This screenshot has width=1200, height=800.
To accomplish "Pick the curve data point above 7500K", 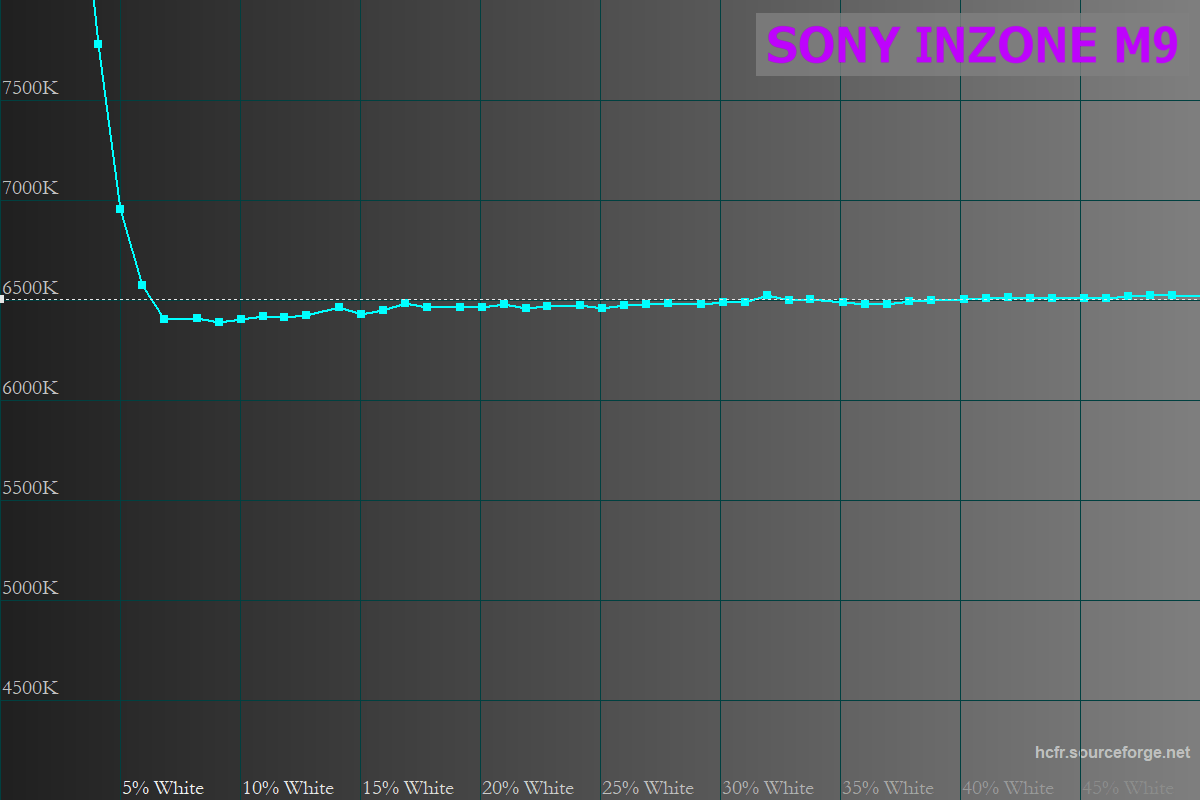I will (98, 44).
